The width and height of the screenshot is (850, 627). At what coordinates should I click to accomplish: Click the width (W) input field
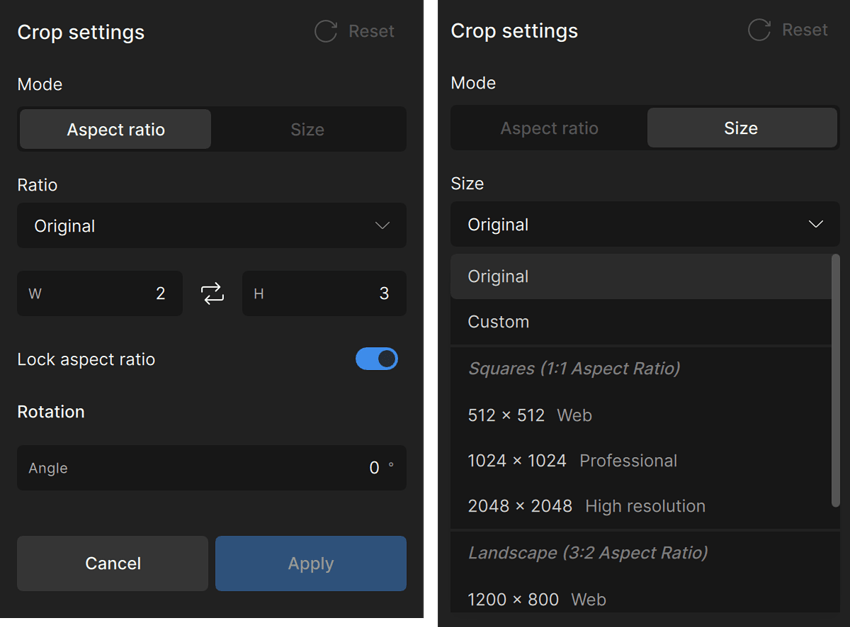(x=100, y=293)
